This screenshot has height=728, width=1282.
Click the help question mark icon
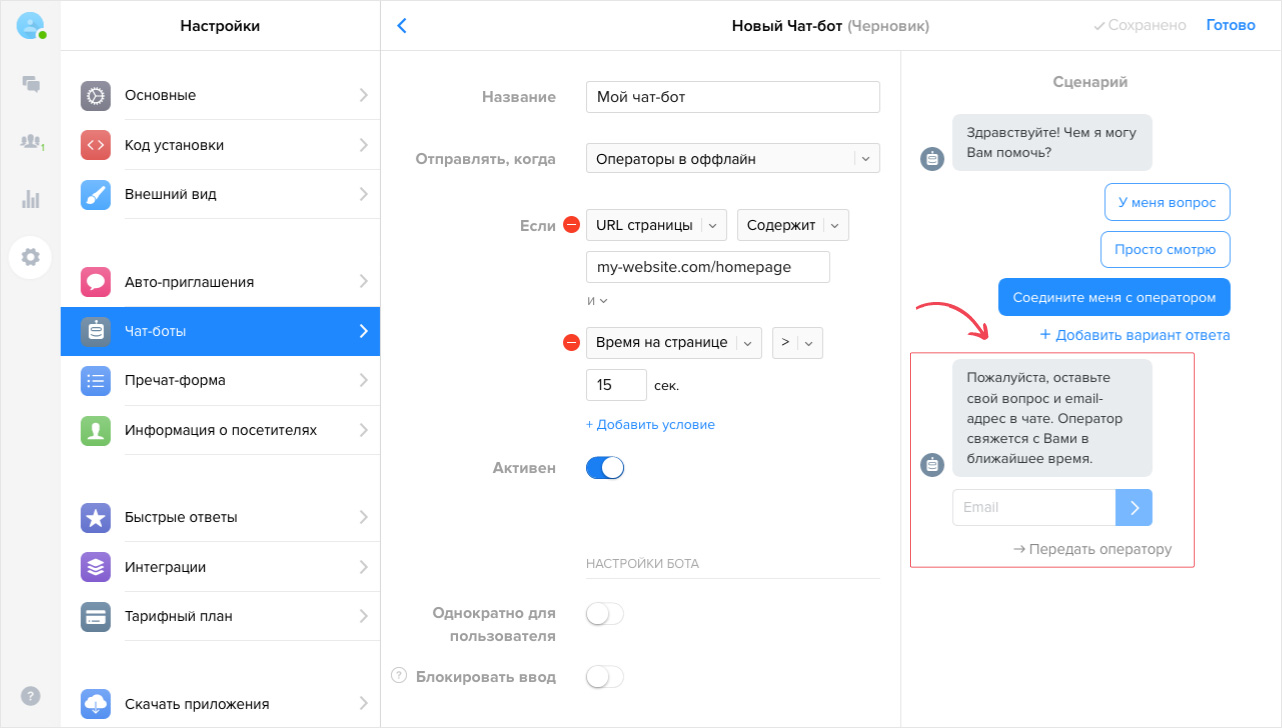31,695
